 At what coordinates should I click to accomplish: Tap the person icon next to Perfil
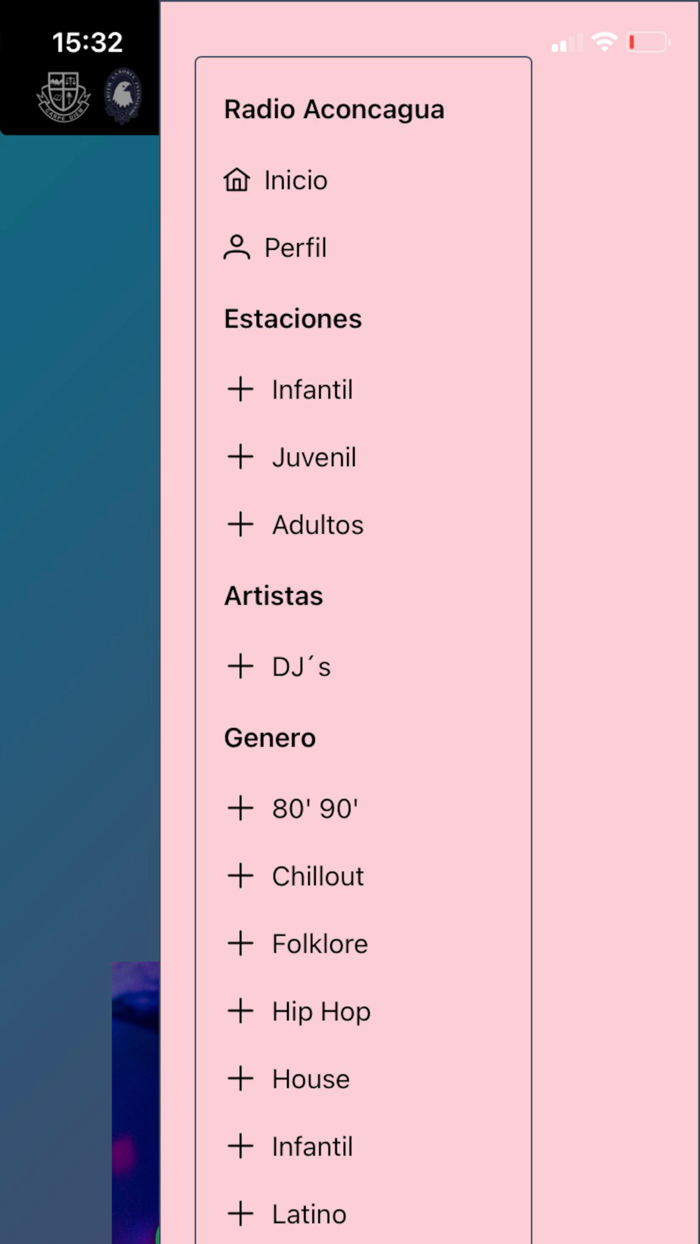pos(236,247)
